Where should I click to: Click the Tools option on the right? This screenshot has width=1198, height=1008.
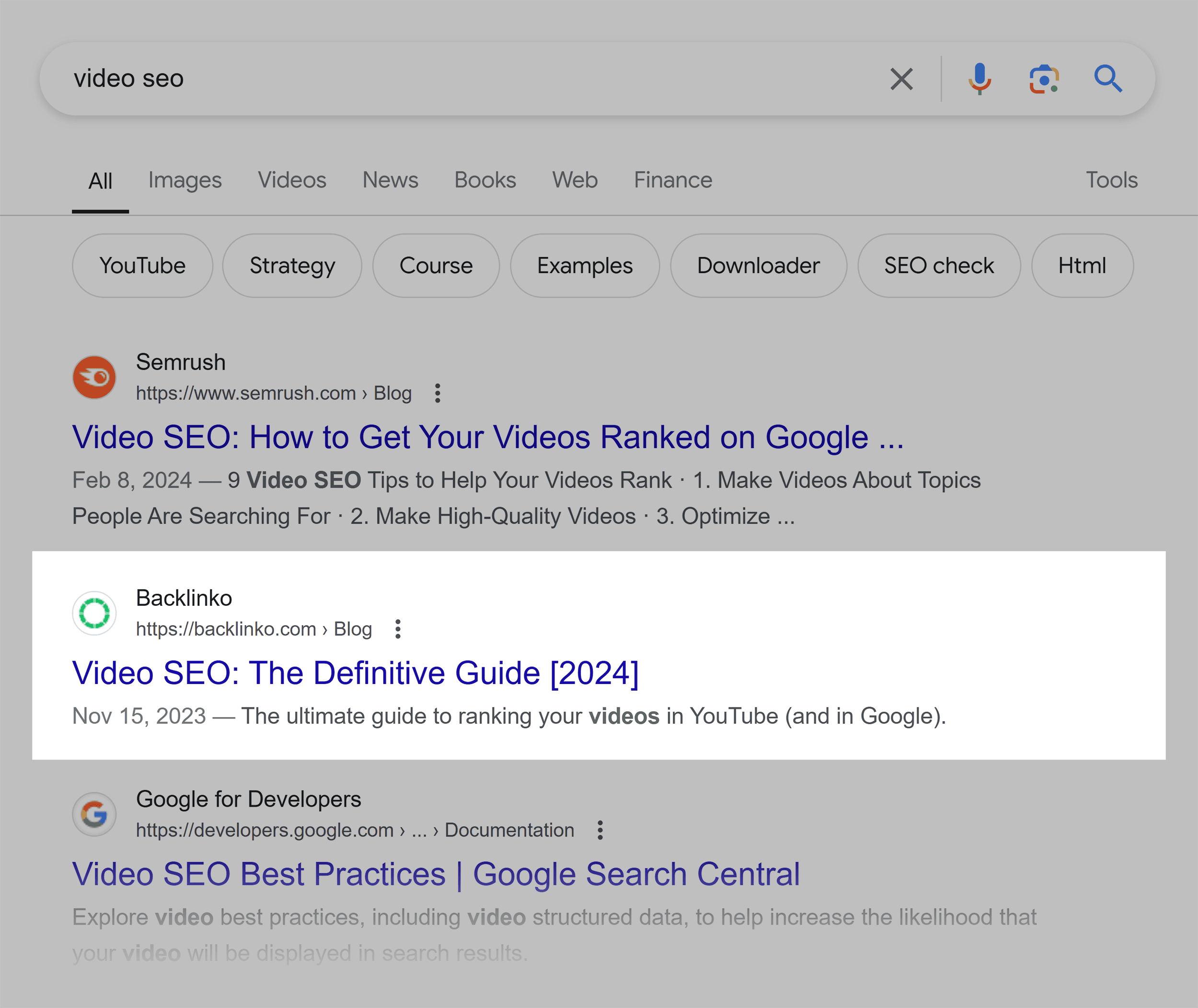[1112, 181]
